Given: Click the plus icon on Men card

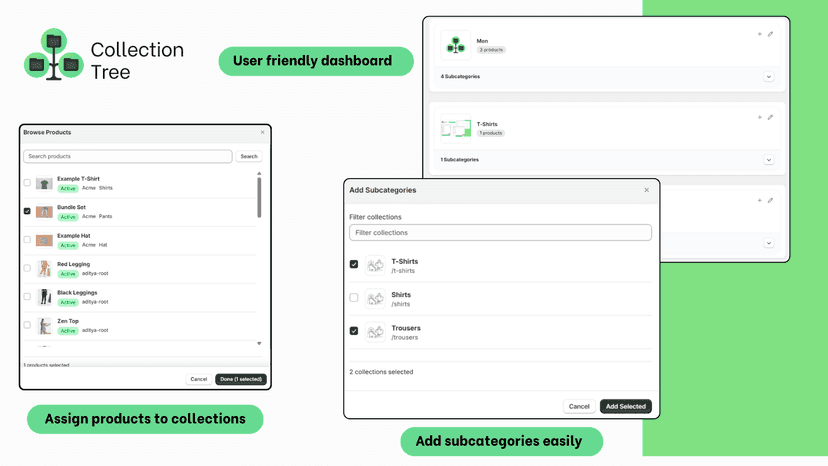Looking at the screenshot, I should tap(759, 34).
